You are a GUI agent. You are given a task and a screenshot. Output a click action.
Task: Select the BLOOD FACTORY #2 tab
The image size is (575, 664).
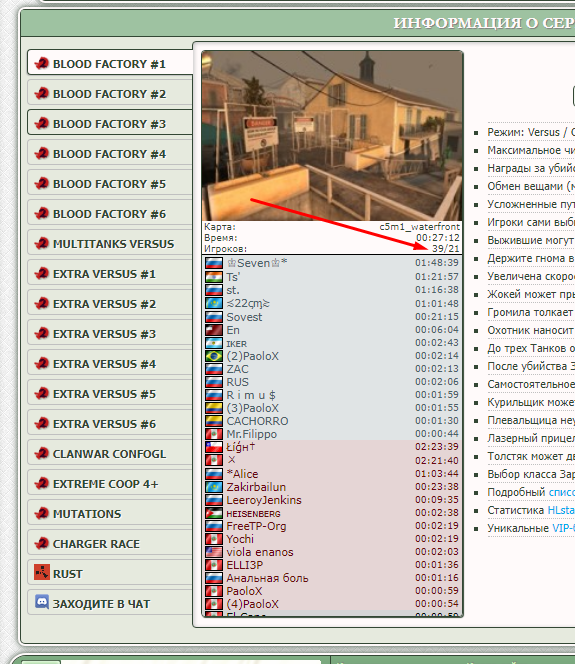[111, 93]
